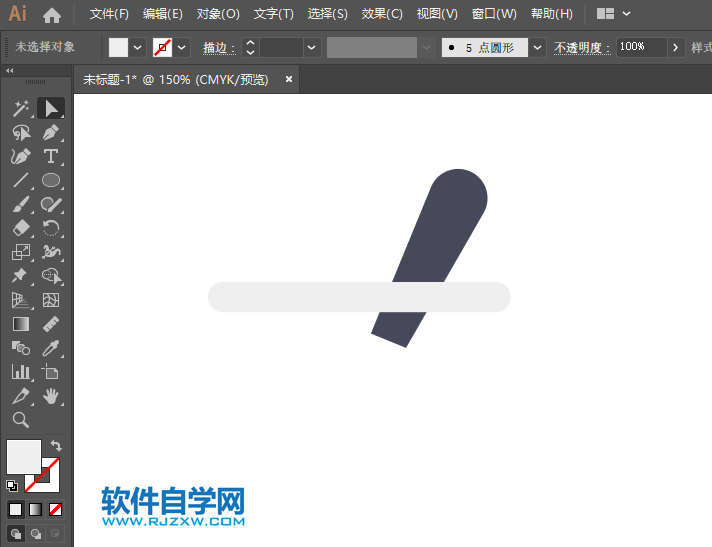Pick the Perspective Grid tool
Image resolution: width=712 pixels, height=547 pixels.
tap(21, 300)
